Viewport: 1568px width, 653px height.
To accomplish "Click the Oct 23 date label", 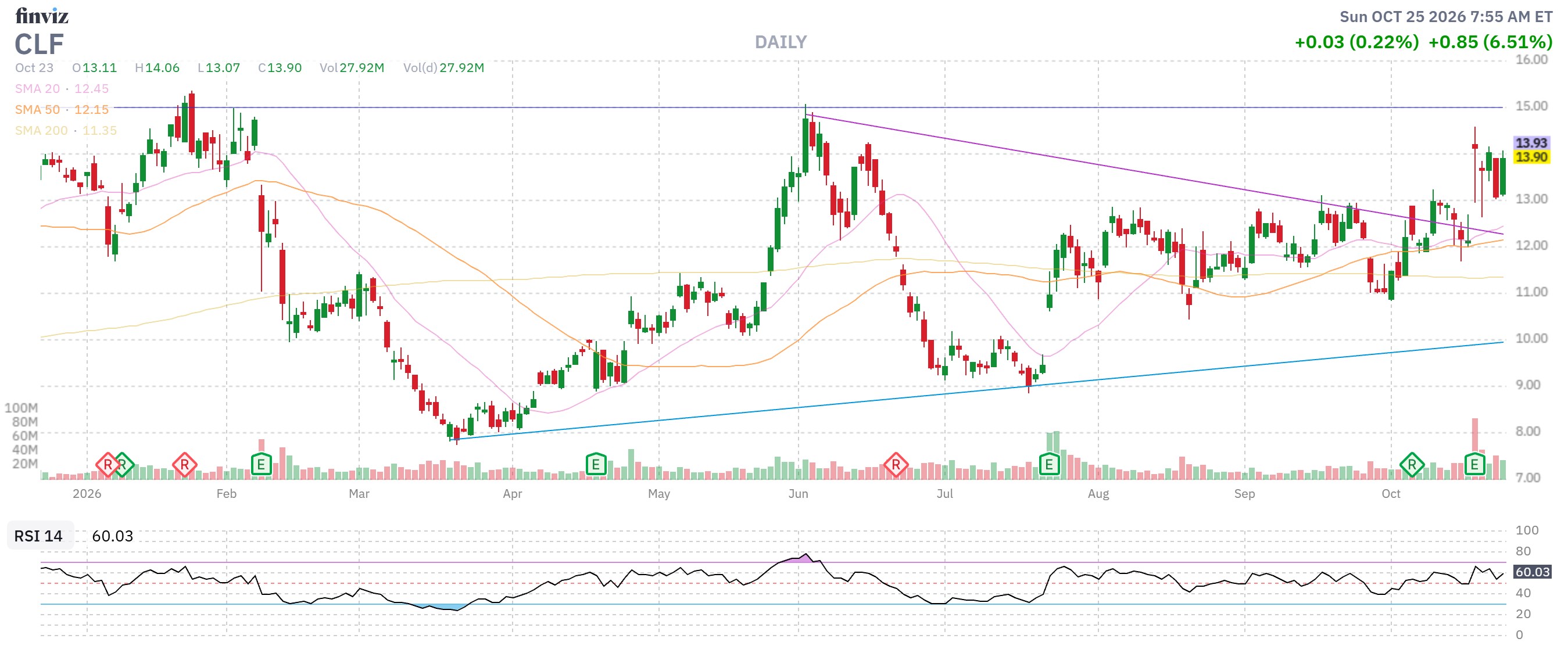I will coord(34,67).
